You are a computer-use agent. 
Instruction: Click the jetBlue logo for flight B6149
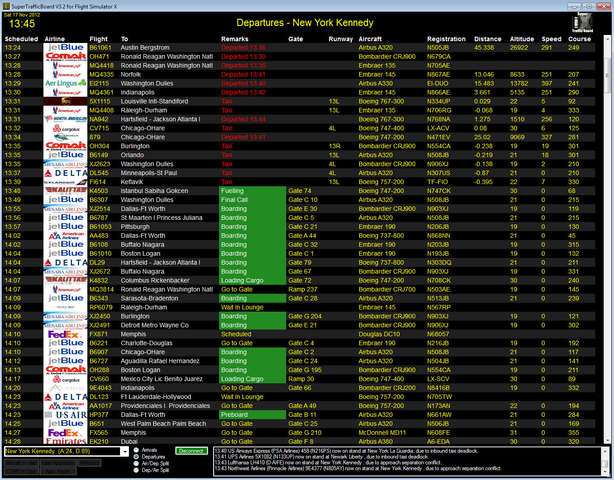pos(65,155)
